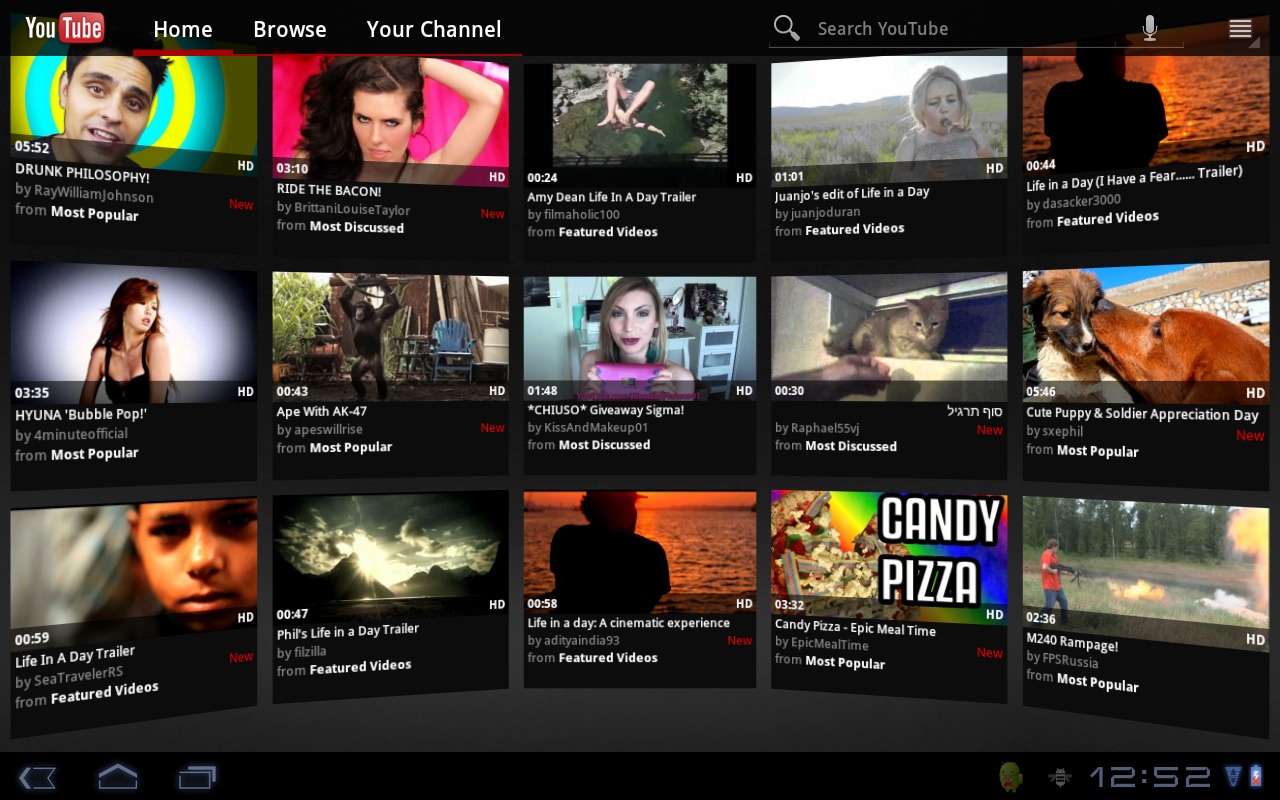Visit the FPSRussia channel link

1062,660
